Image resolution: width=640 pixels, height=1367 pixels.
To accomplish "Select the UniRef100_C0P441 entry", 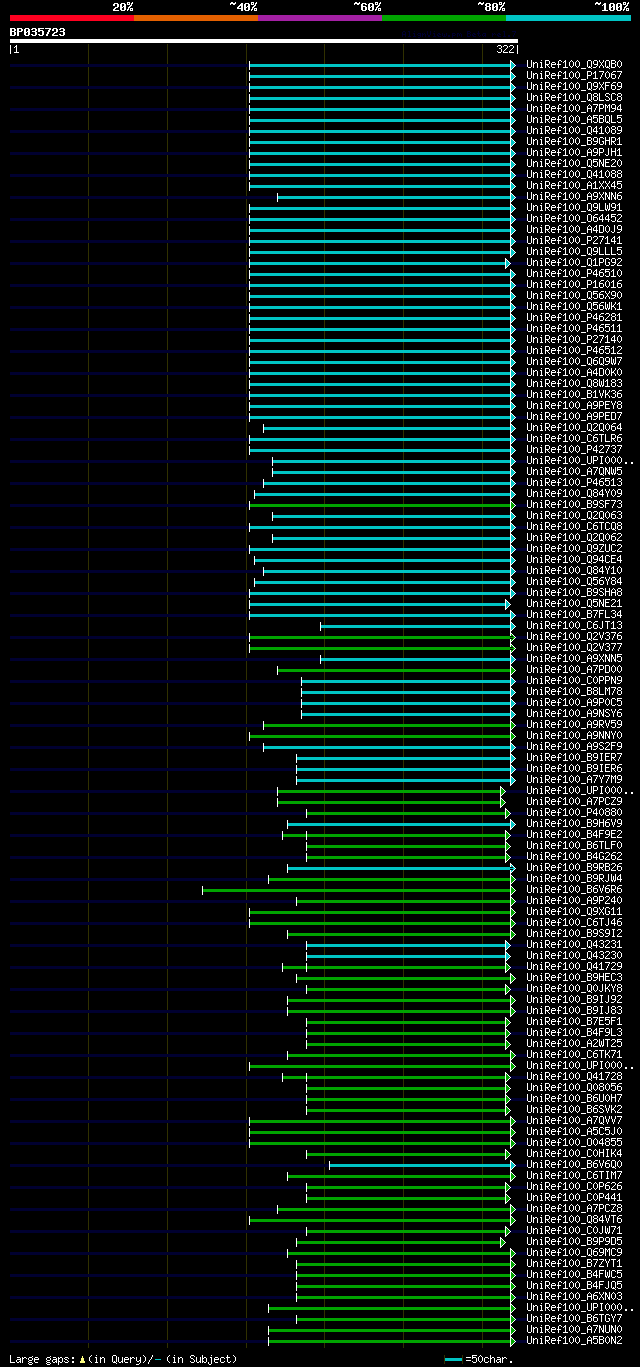I will (574, 1197).
